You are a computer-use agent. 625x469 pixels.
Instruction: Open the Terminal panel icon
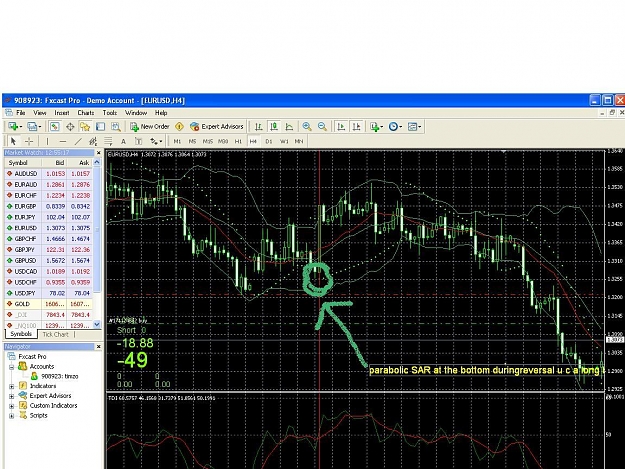(x=100, y=127)
